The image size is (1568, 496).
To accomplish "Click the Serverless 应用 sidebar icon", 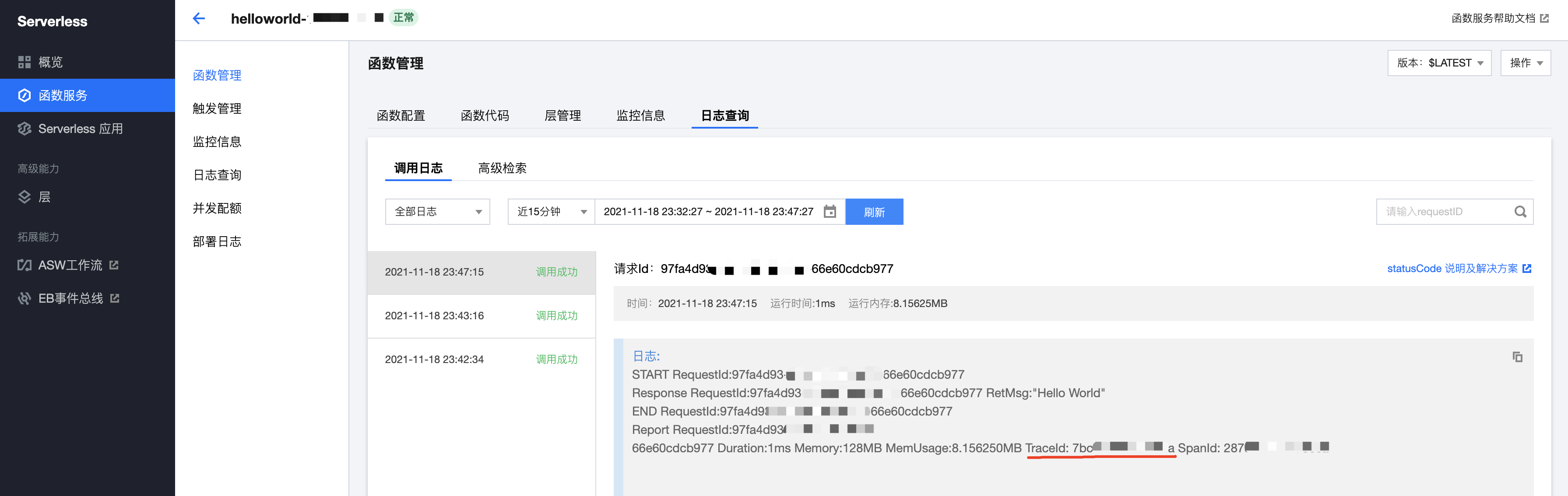I will click(x=25, y=129).
